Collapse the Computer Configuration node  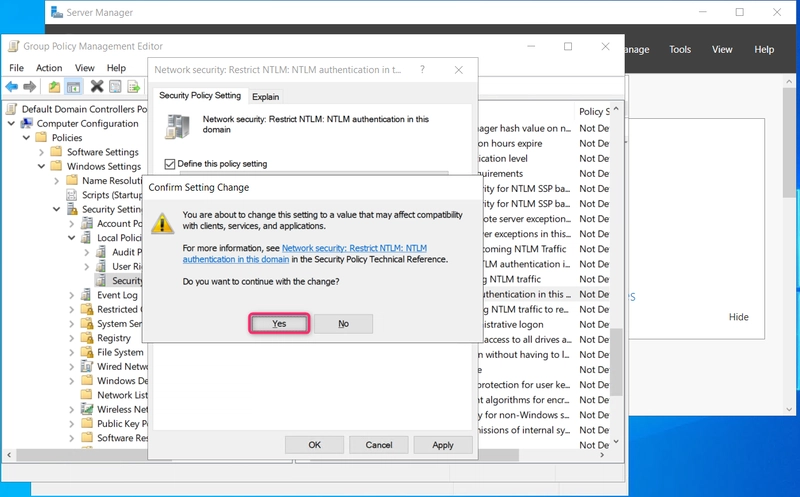[x=11, y=123]
